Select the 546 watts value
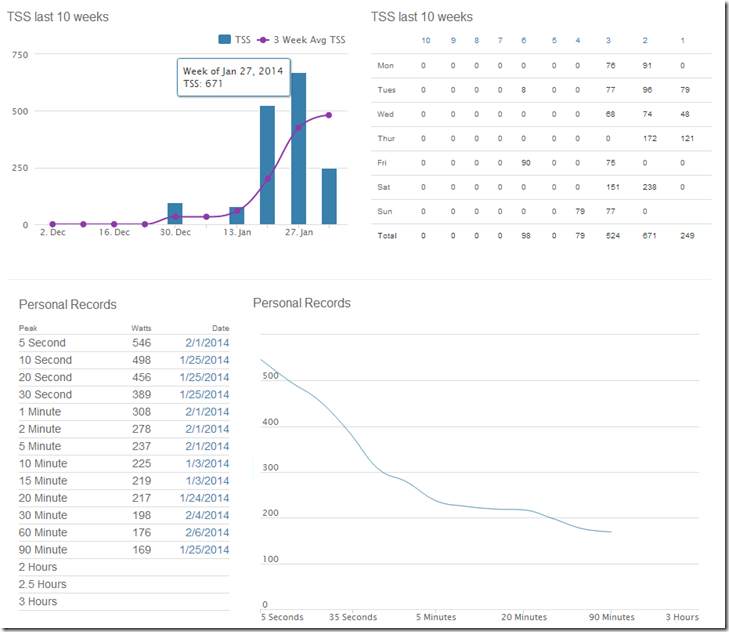This screenshot has width=729, height=632. (141, 343)
